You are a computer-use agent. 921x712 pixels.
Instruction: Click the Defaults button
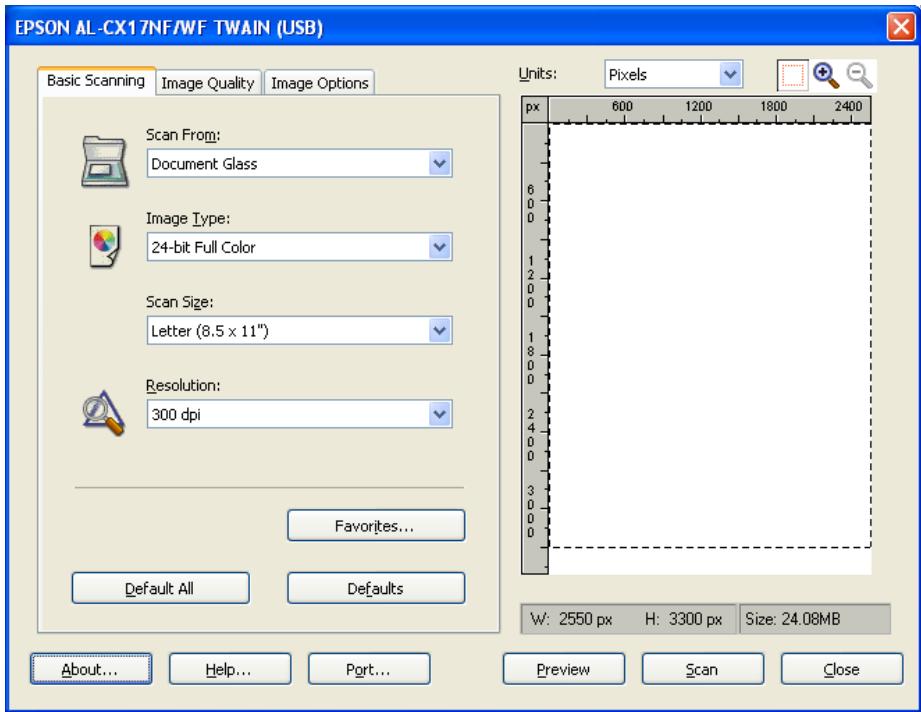[376, 588]
